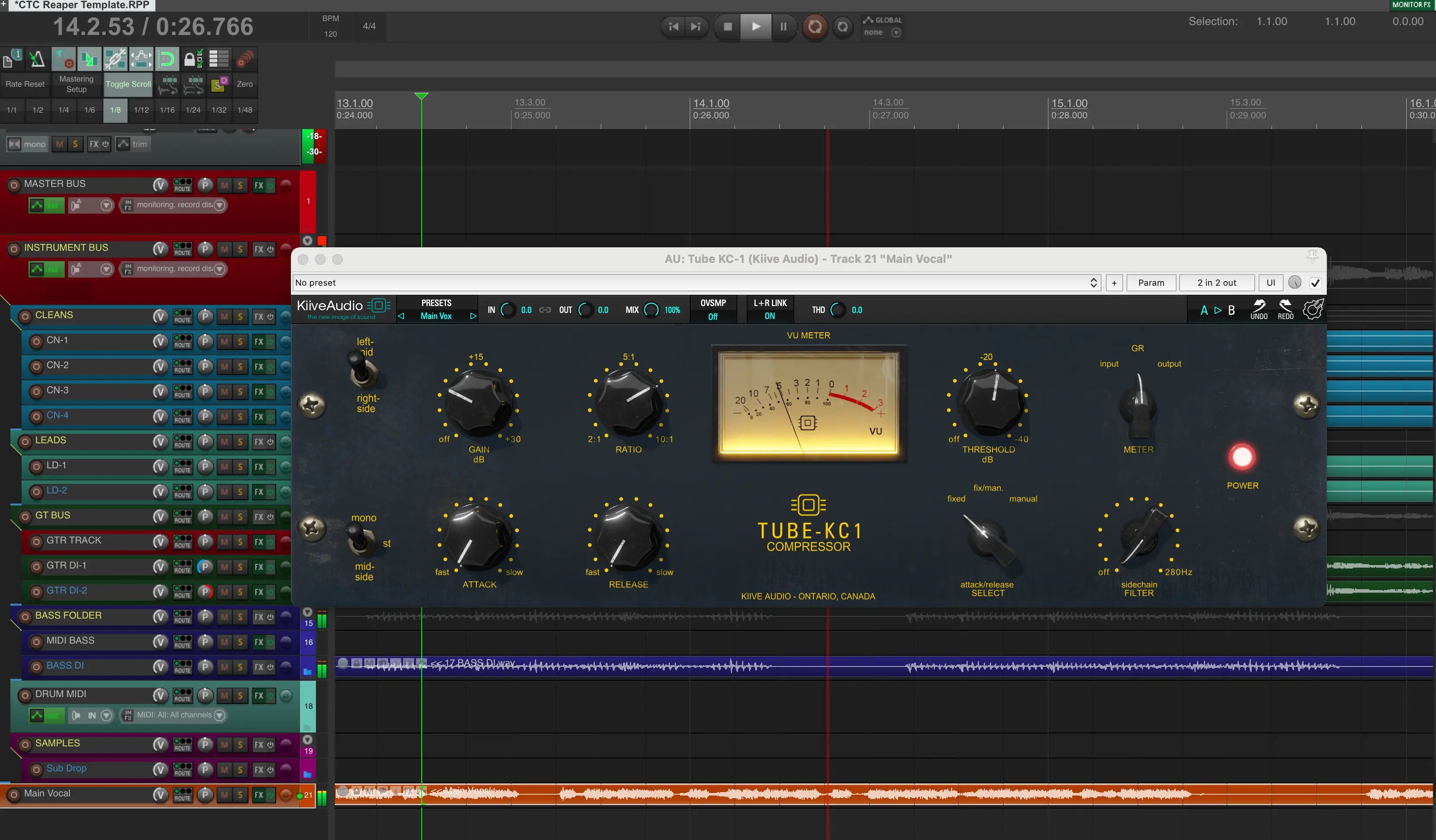Click the Play button in transport

click(x=756, y=26)
